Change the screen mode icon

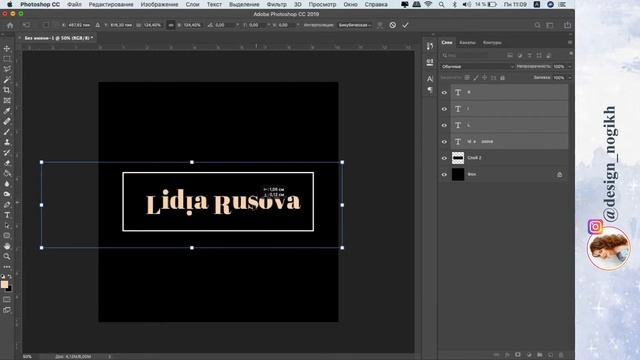7,310
